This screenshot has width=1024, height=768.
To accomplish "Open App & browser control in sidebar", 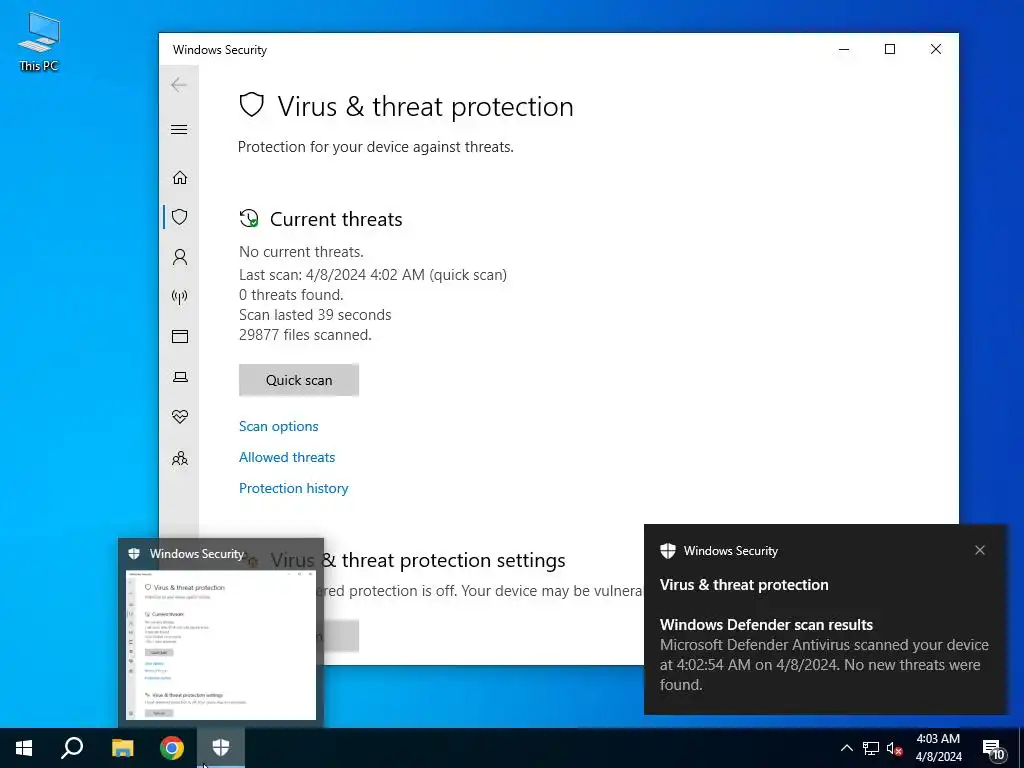I will pyautogui.click(x=180, y=336).
